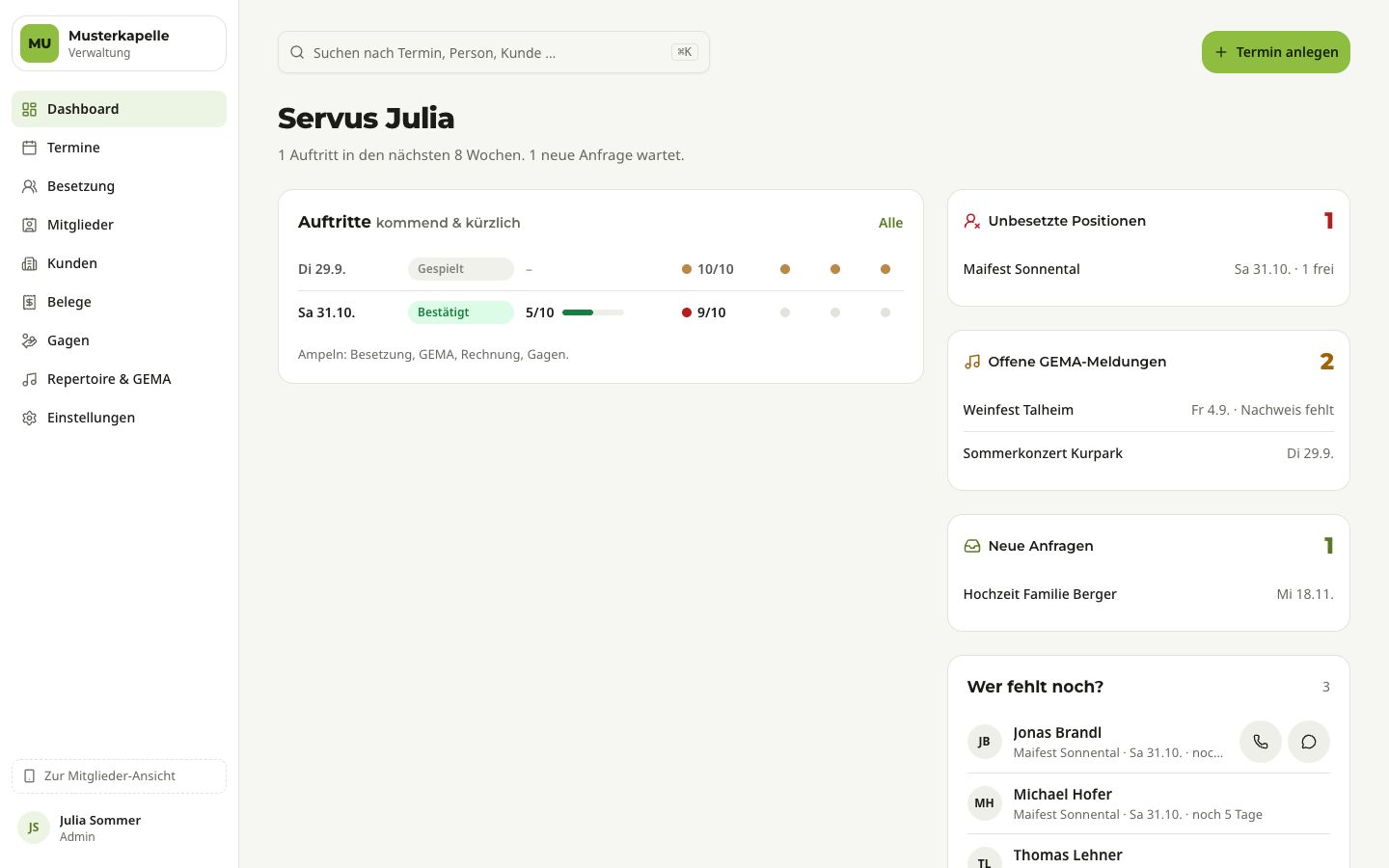Call Jonas Brandl using the phone icon
The height and width of the screenshot is (868, 1389).
tap(1260, 742)
